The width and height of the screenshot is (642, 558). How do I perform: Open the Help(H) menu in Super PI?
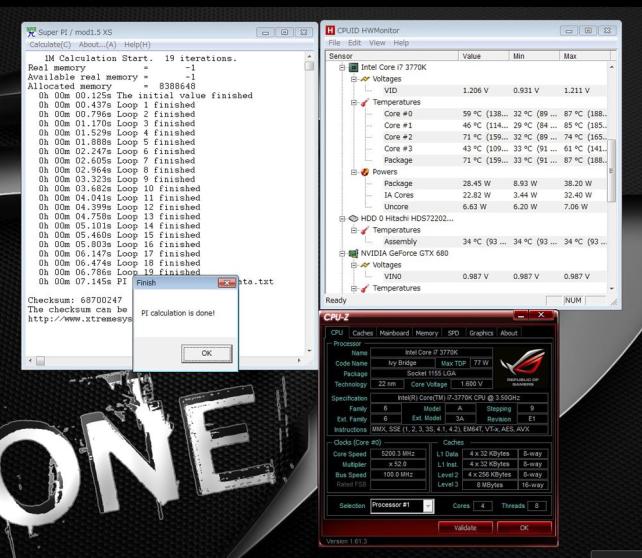137,45
